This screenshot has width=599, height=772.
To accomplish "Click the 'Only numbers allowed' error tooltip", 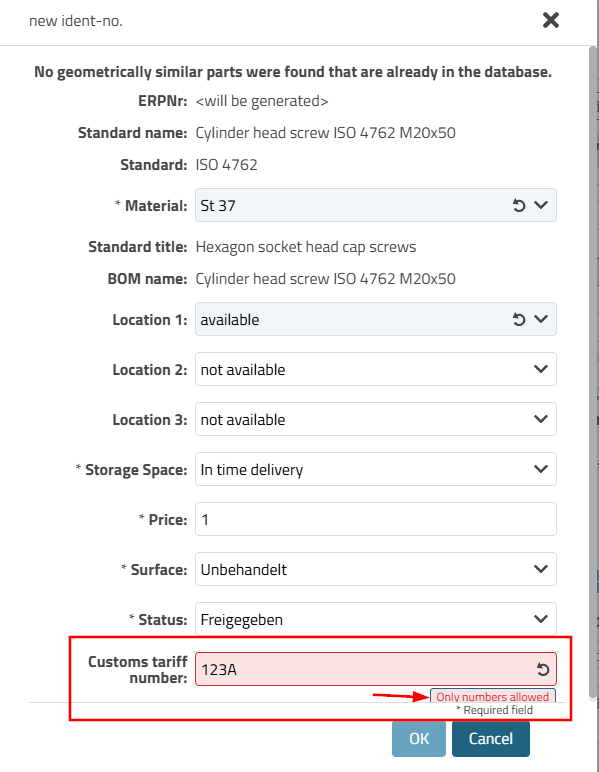I will [493, 696].
